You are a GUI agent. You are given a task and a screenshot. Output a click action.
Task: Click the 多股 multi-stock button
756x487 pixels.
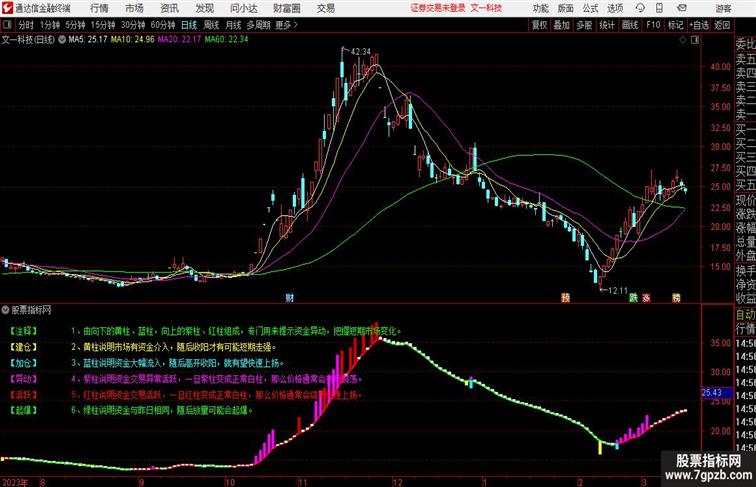coord(584,25)
